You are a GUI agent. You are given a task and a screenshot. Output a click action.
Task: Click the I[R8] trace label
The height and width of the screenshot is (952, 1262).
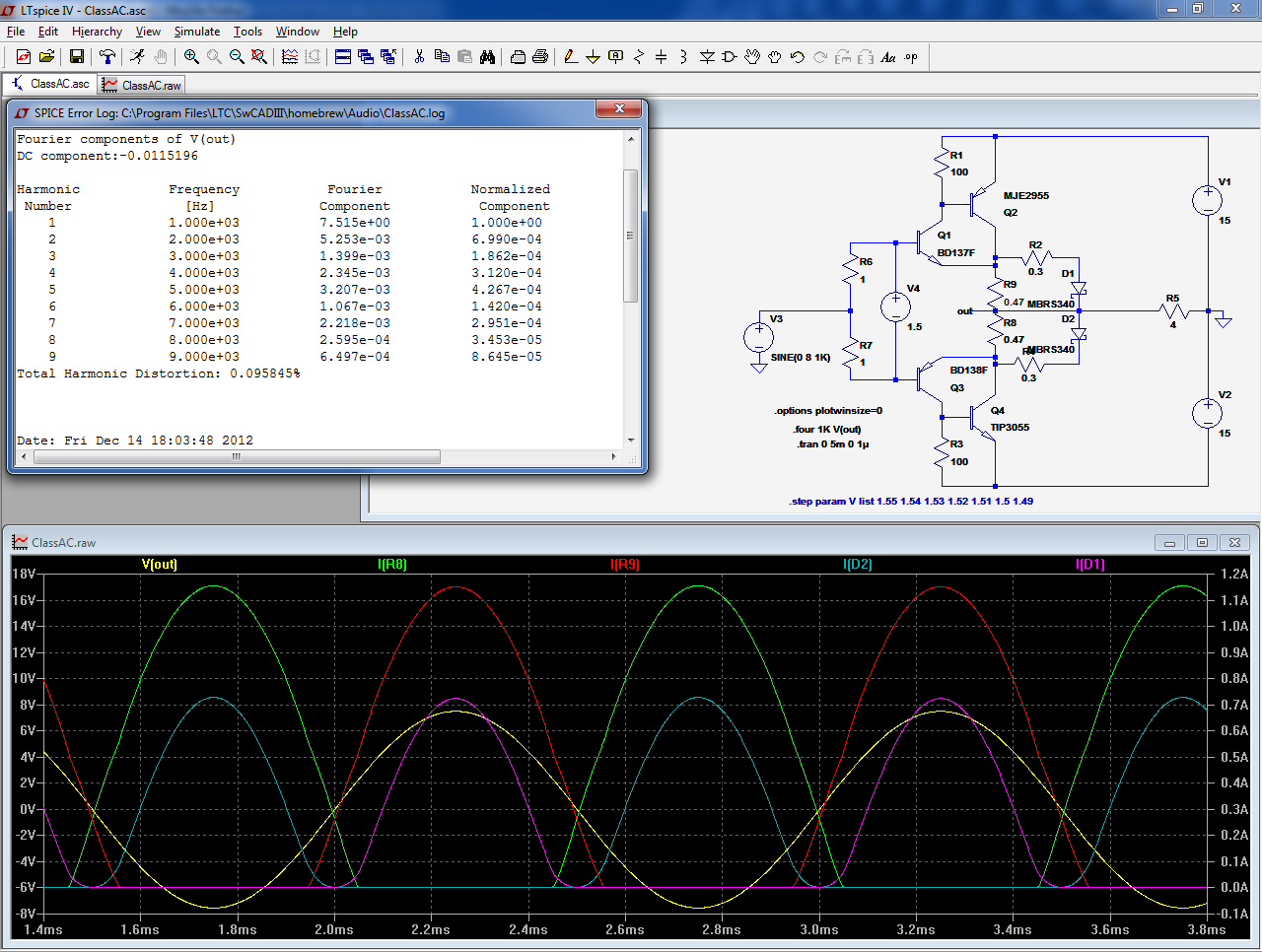392,565
